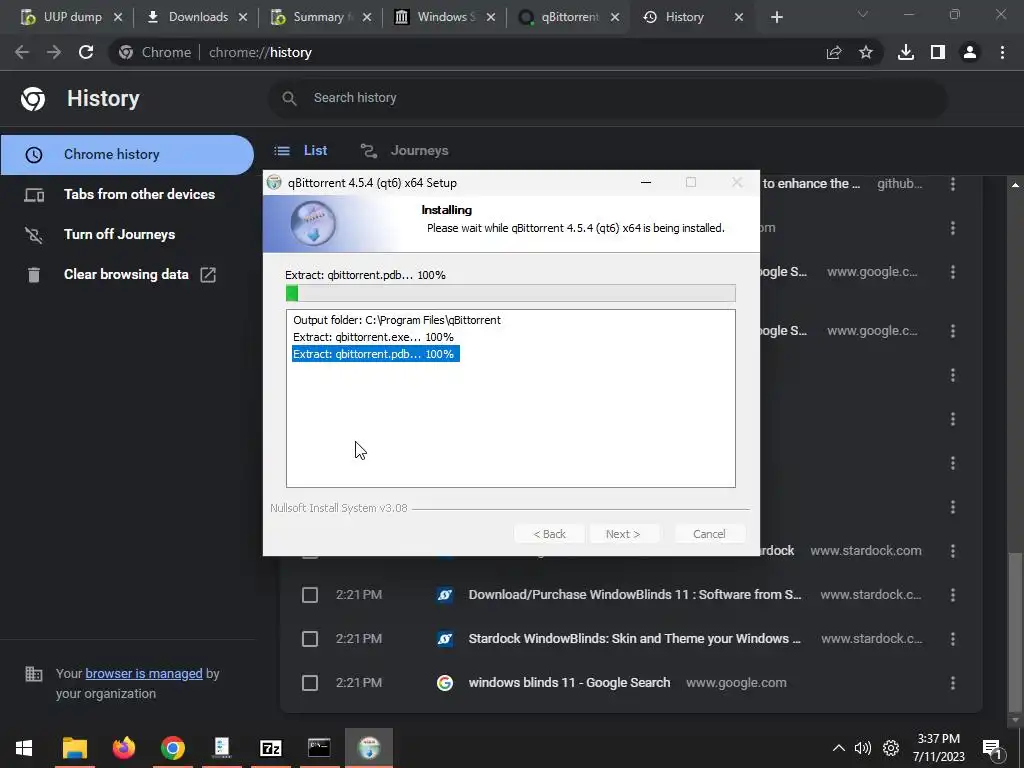This screenshot has width=1024, height=768.
Task: Open Stardock WindowBlinds: Skin and Theme link
Action: tap(634, 639)
